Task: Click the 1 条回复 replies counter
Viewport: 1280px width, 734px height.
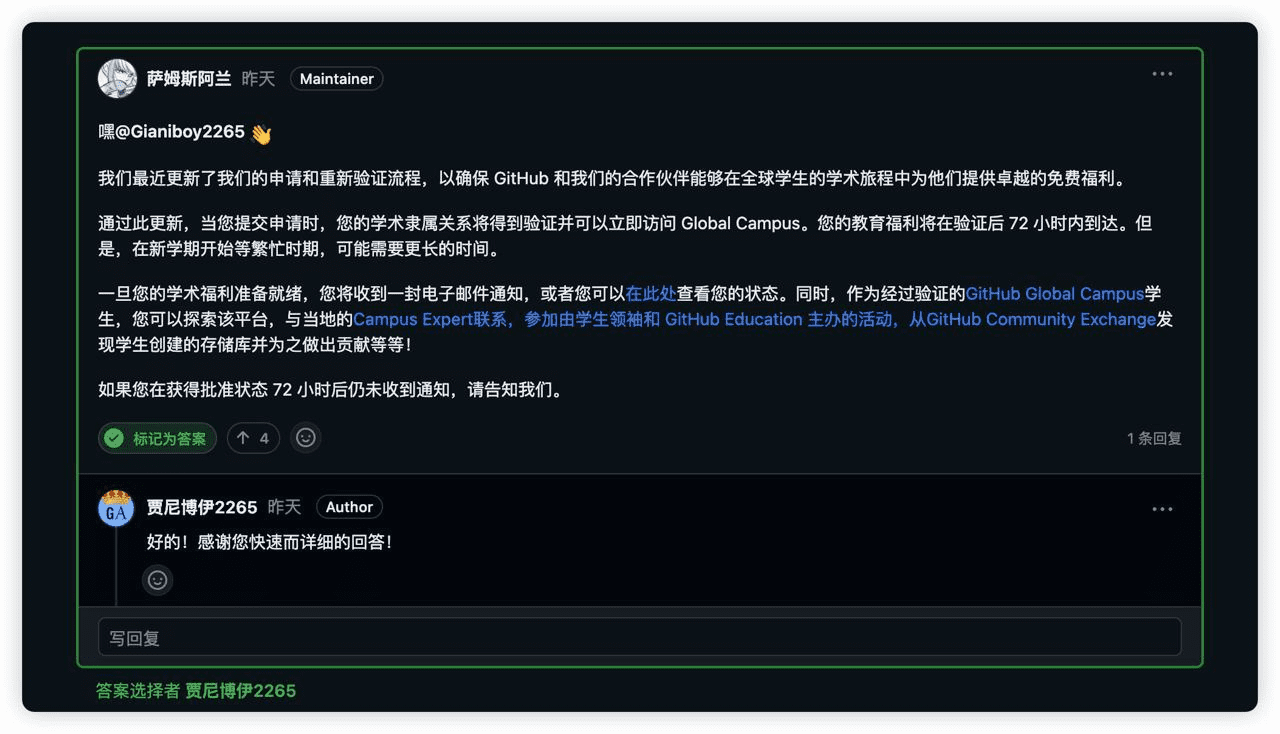Action: [1153, 437]
